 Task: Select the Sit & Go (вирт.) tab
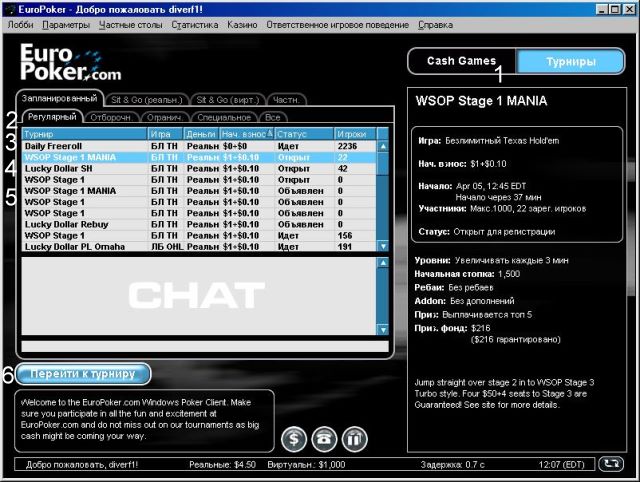[x=228, y=100]
